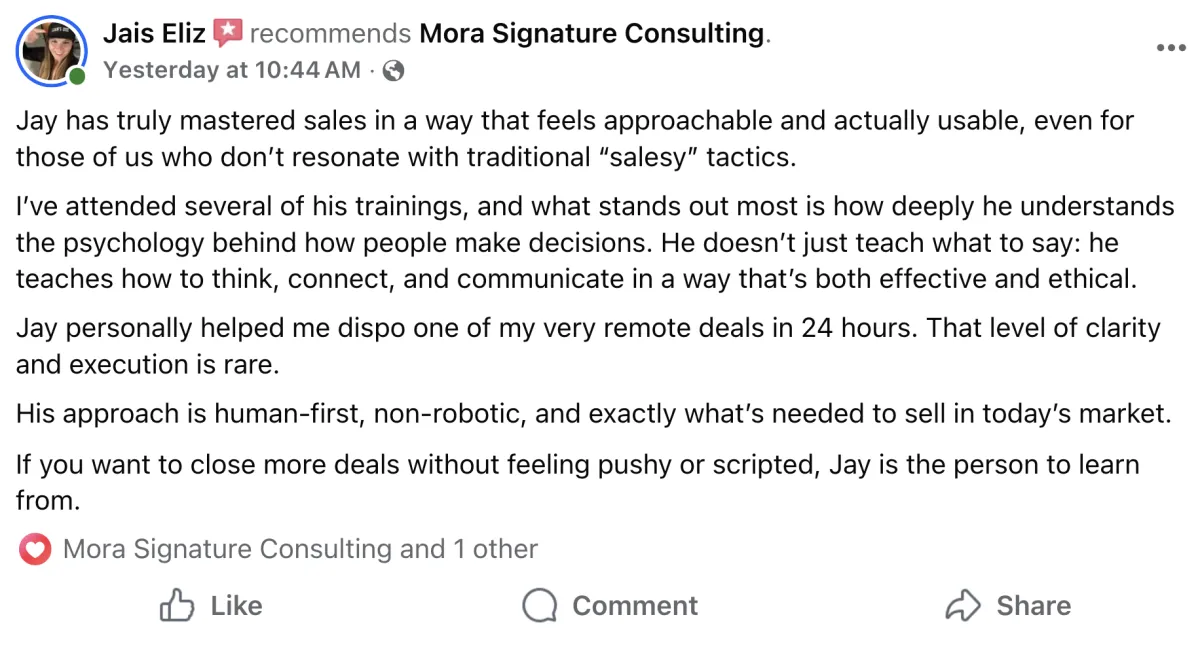Click the globe public audience icon

(394, 70)
